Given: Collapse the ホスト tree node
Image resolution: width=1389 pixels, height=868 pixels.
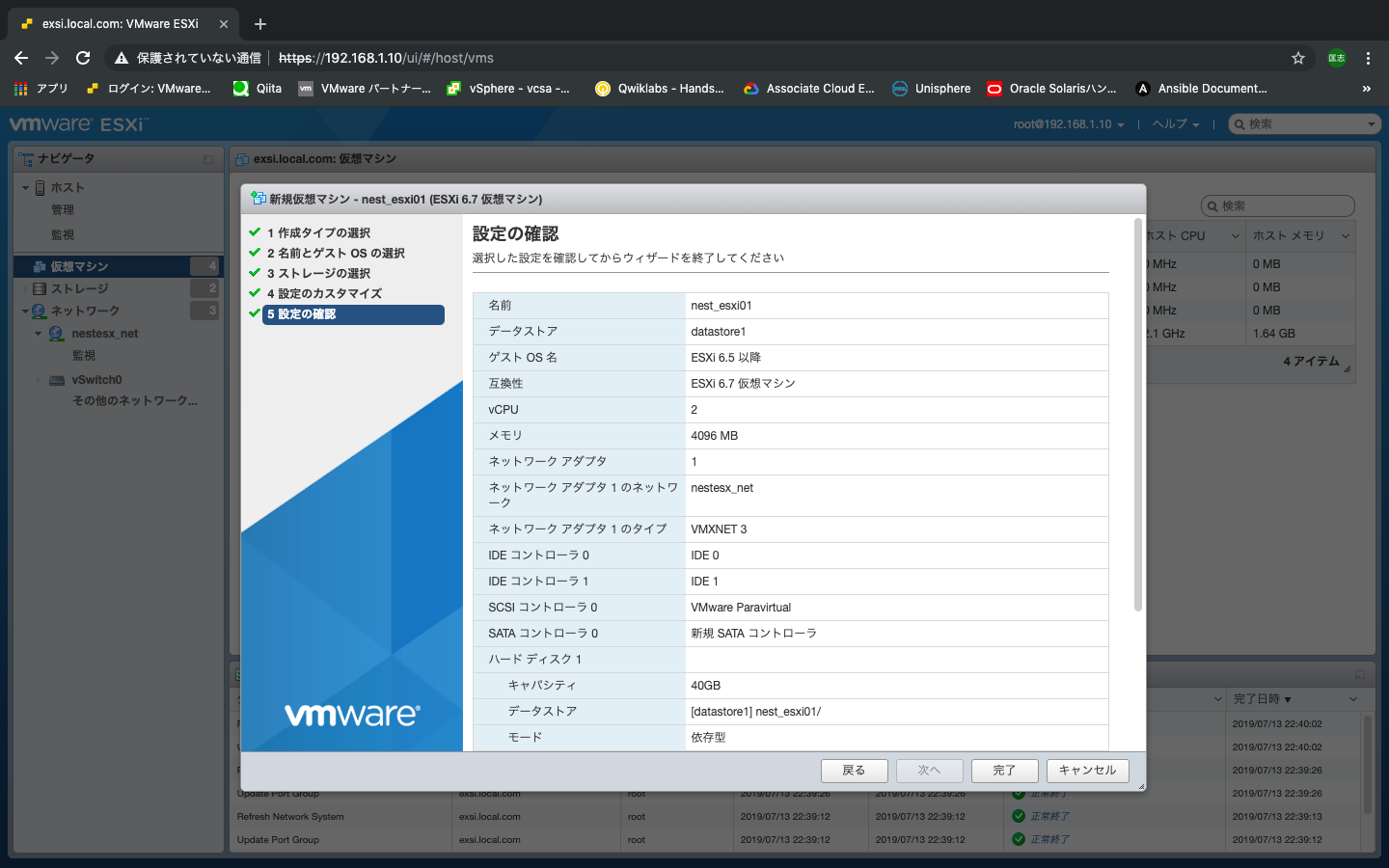Looking at the screenshot, I should [25, 188].
